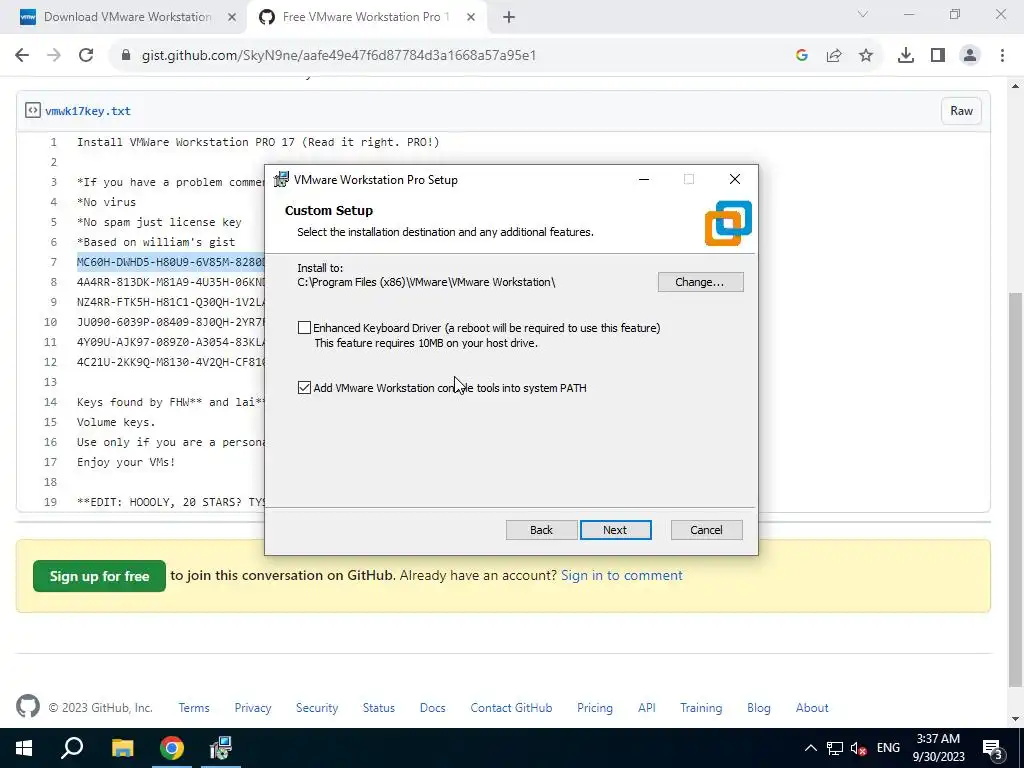Viewport: 1024px width, 768px height.
Task: Click Next in VMware setup dialog
Action: (x=615, y=530)
